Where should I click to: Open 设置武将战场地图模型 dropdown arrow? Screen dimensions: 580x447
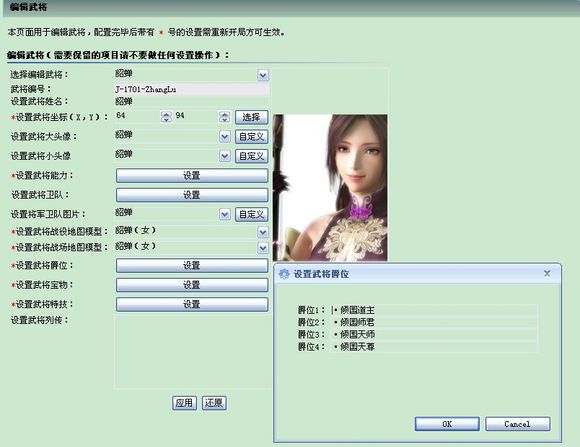(263, 248)
